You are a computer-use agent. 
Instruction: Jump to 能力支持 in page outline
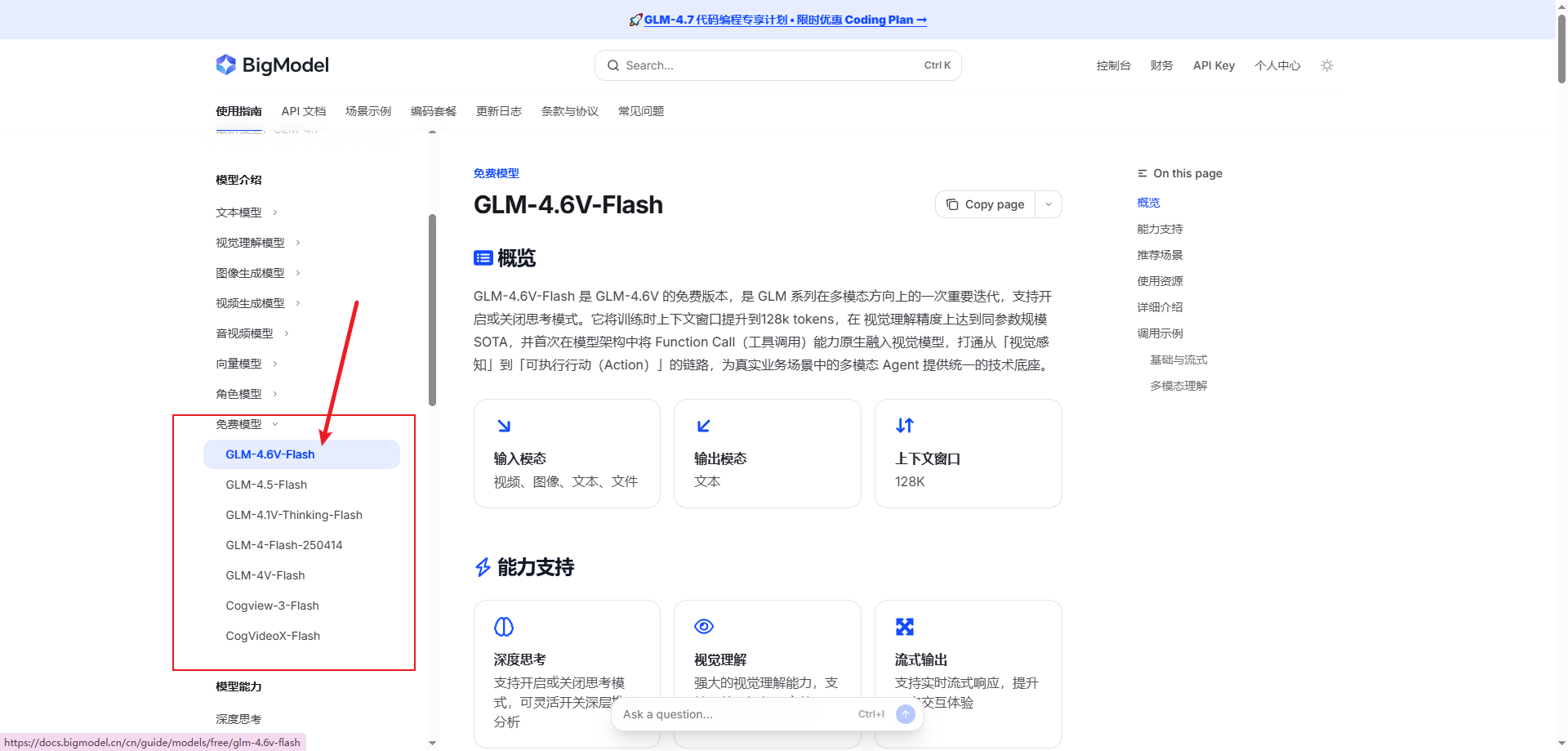pos(1160,229)
